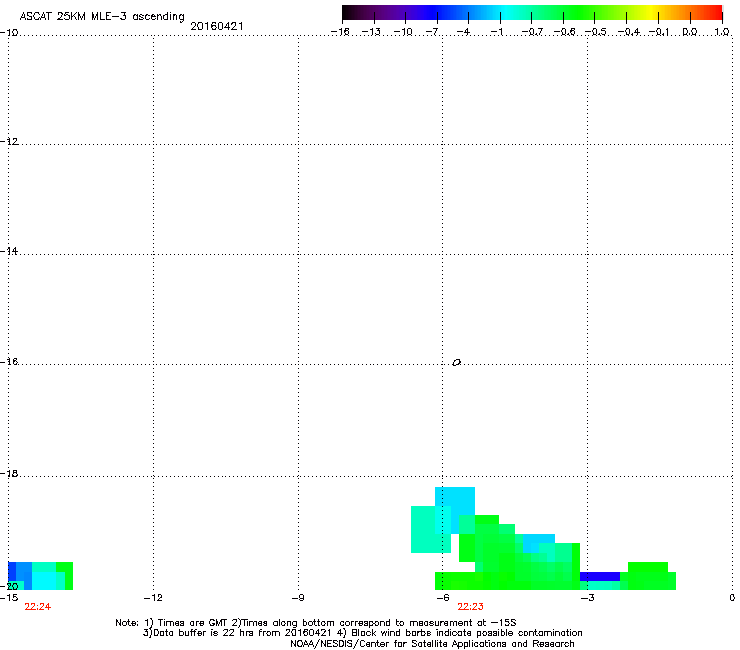Image resolution: width=740 pixels, height=650 pixels.
Task: Select the date label 20160421
Action: 217,26
